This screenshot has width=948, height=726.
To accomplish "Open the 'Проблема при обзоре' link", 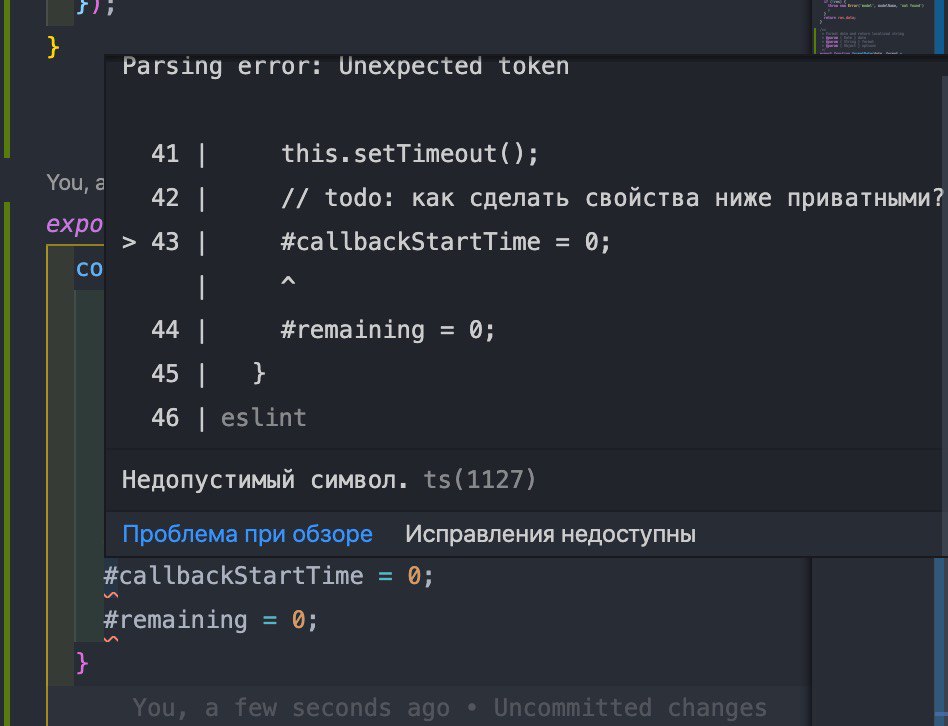I will coord(247,534).
